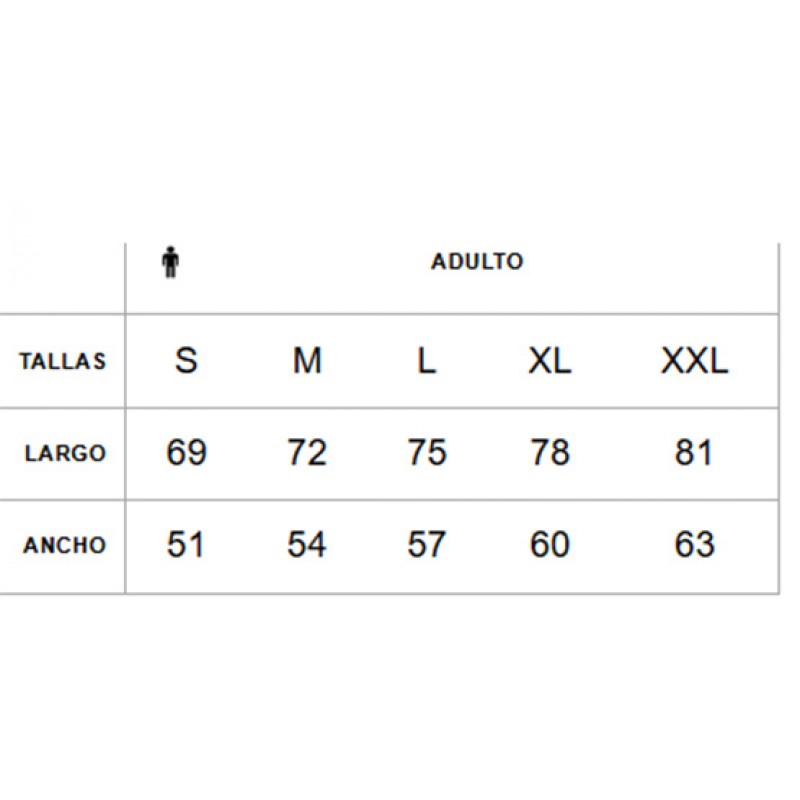This screenshot has width=800, height=800.
Task: Click the largo value 69
Action: (186, 453)
